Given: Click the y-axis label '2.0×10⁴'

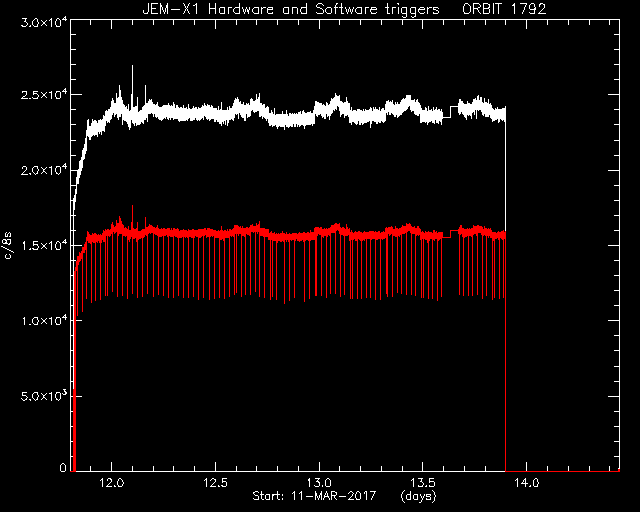Looking at the screenshot, I should point(44,170).
